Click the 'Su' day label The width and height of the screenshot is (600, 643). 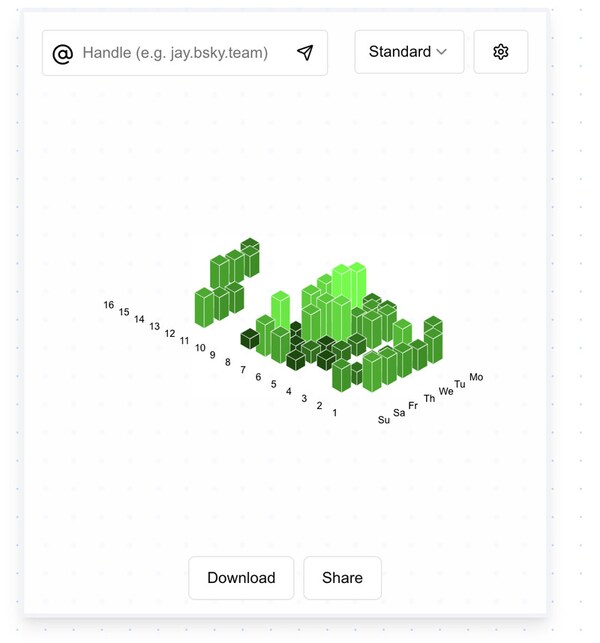click(x=384, y=420)
